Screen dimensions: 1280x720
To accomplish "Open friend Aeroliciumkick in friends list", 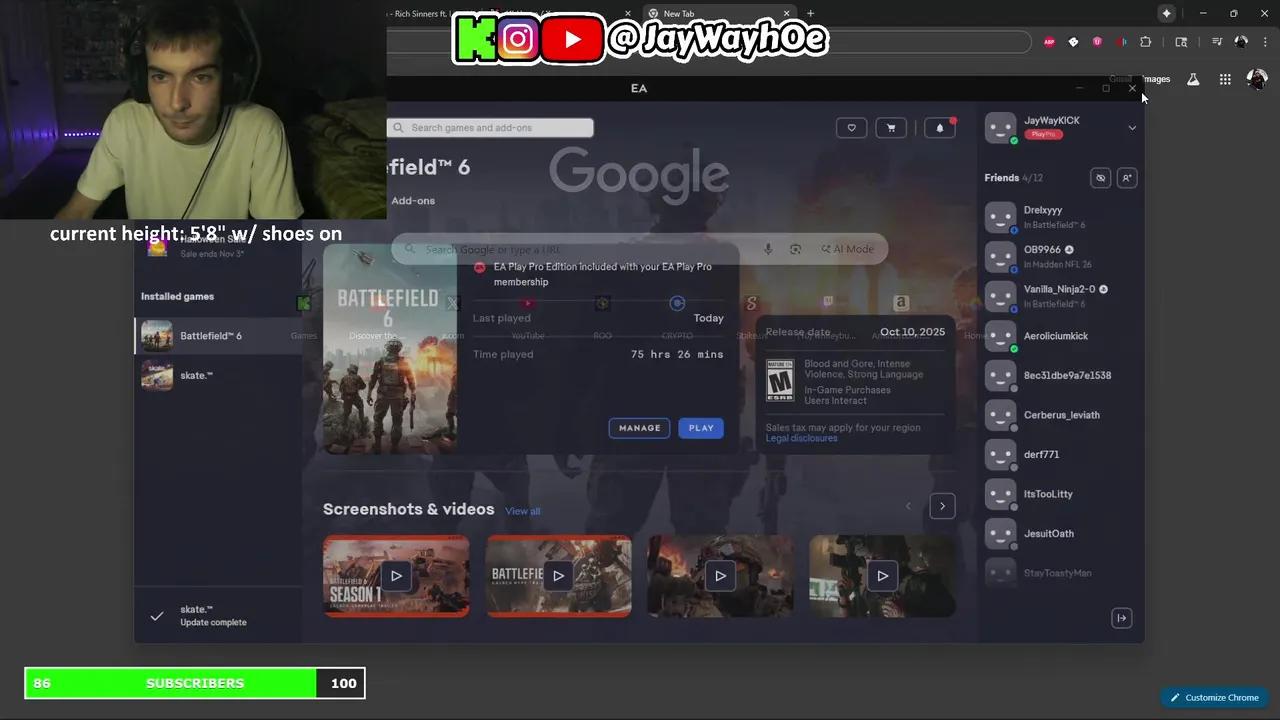I will tap(1060, 336).
